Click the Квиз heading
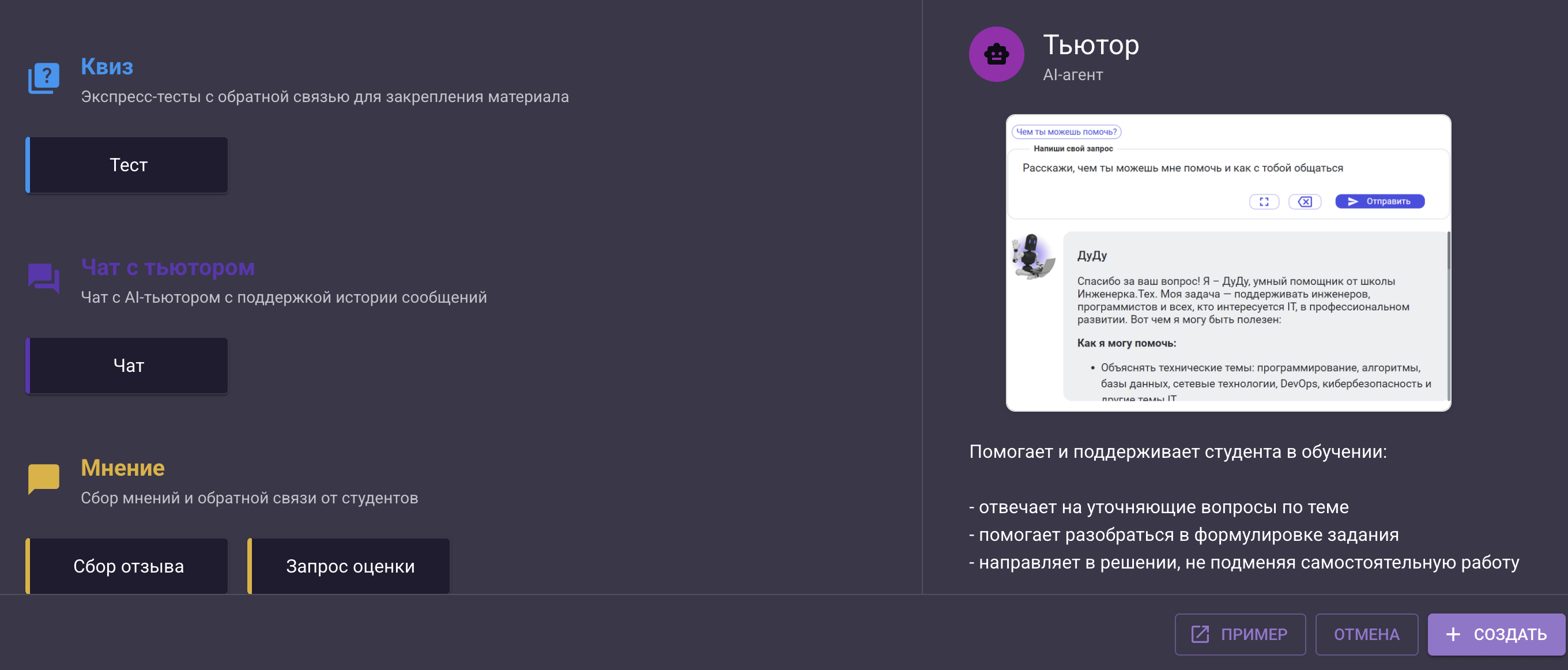Screen dimensions: 1568x670 [x=107, y=66]
